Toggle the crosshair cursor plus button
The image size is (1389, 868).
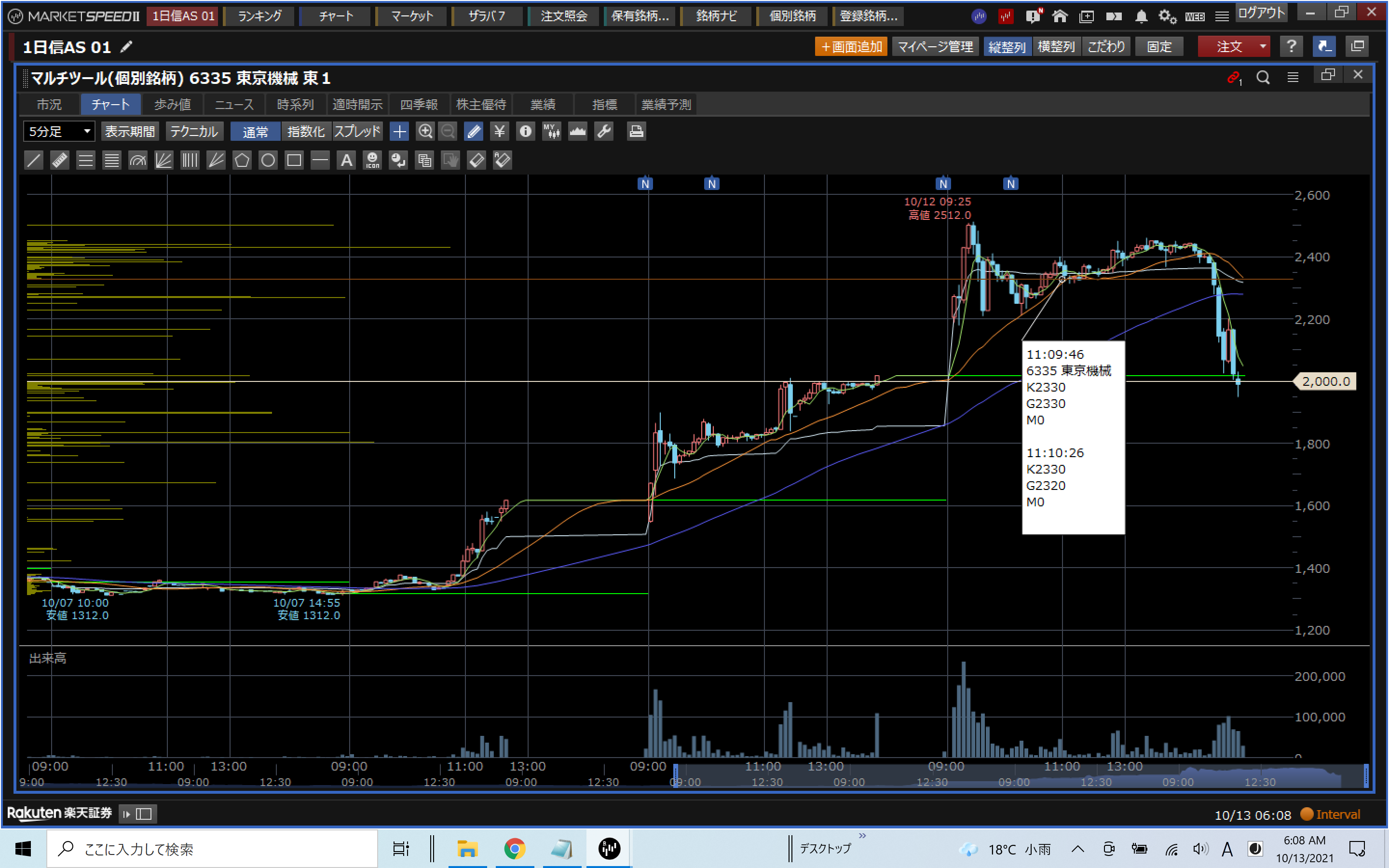[399, 132]
